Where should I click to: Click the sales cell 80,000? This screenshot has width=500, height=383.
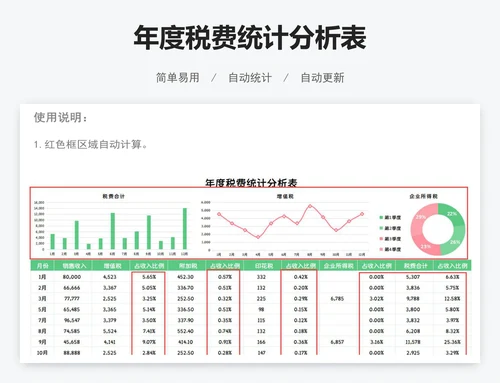pyautogui.click(x=72, y=277)
